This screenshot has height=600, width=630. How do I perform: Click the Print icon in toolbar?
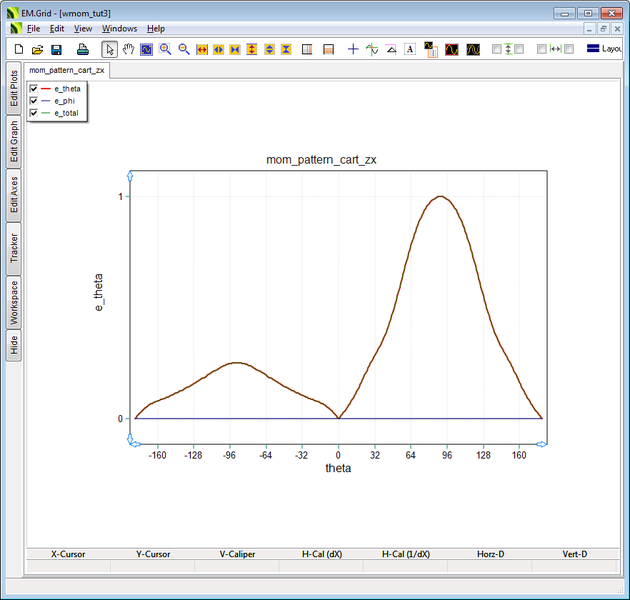(x=83, y=49)
